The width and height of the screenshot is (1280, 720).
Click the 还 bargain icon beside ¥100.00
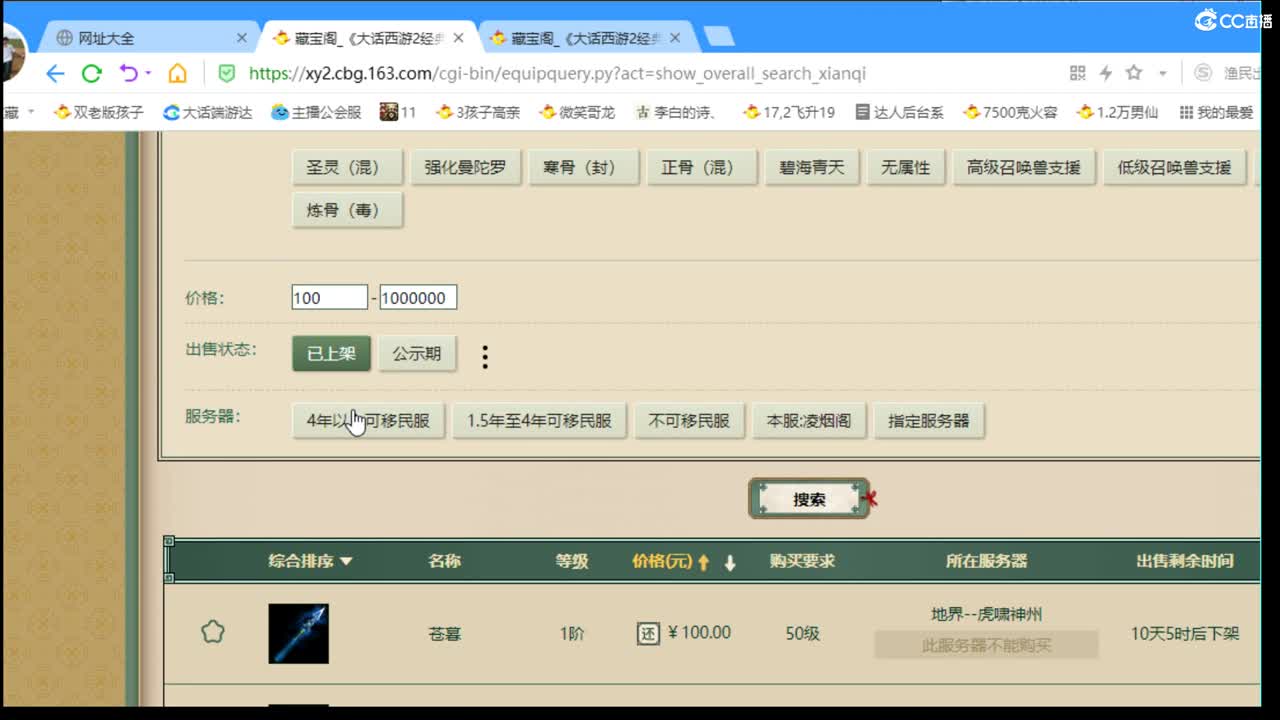pos(648,633)
